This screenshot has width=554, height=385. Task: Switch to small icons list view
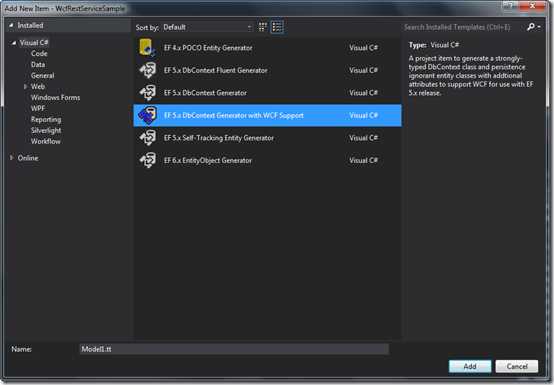[x=277, y=27]
